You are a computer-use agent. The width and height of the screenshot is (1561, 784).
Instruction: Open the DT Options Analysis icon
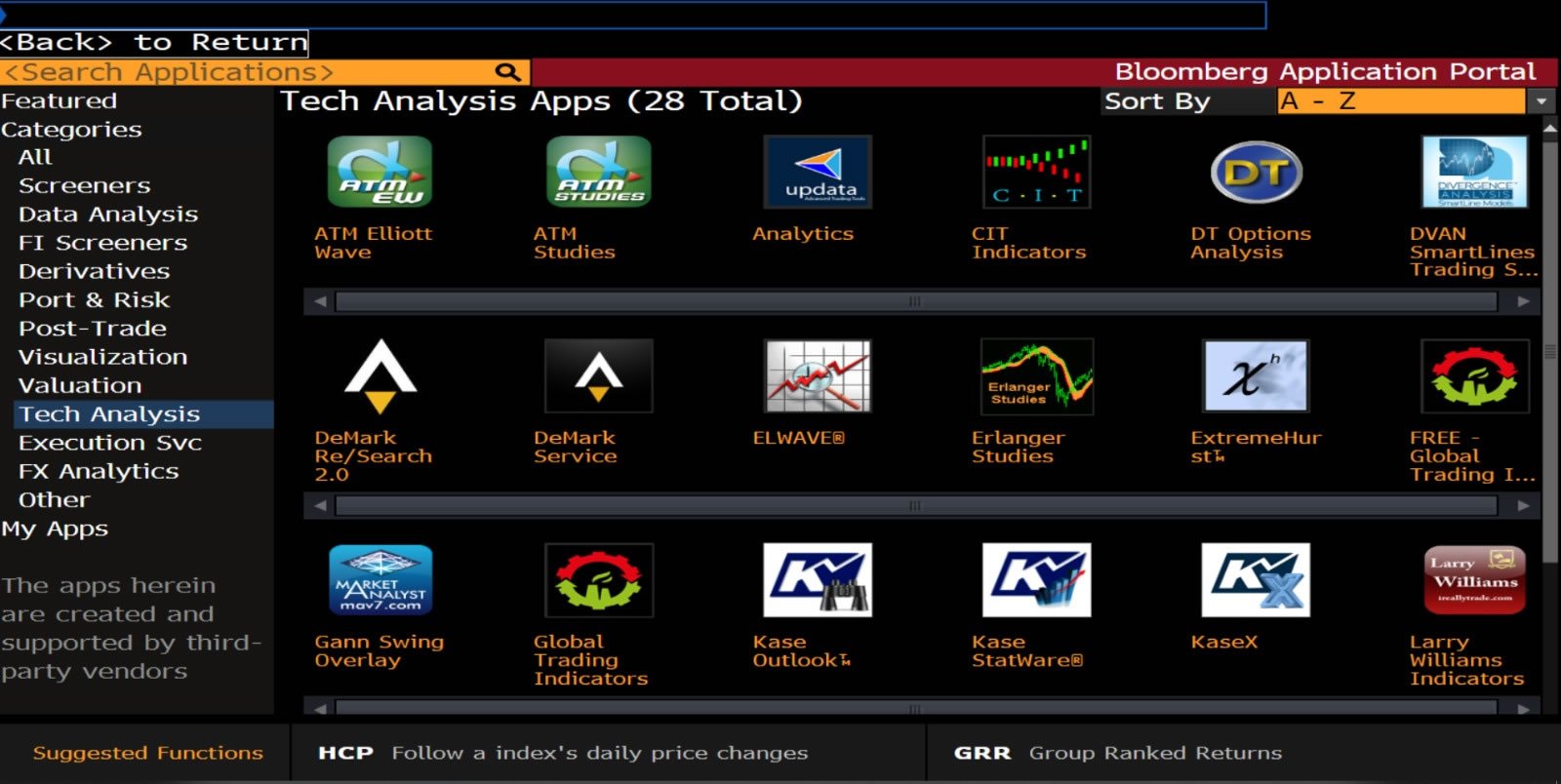click(x=1256, y=172)
